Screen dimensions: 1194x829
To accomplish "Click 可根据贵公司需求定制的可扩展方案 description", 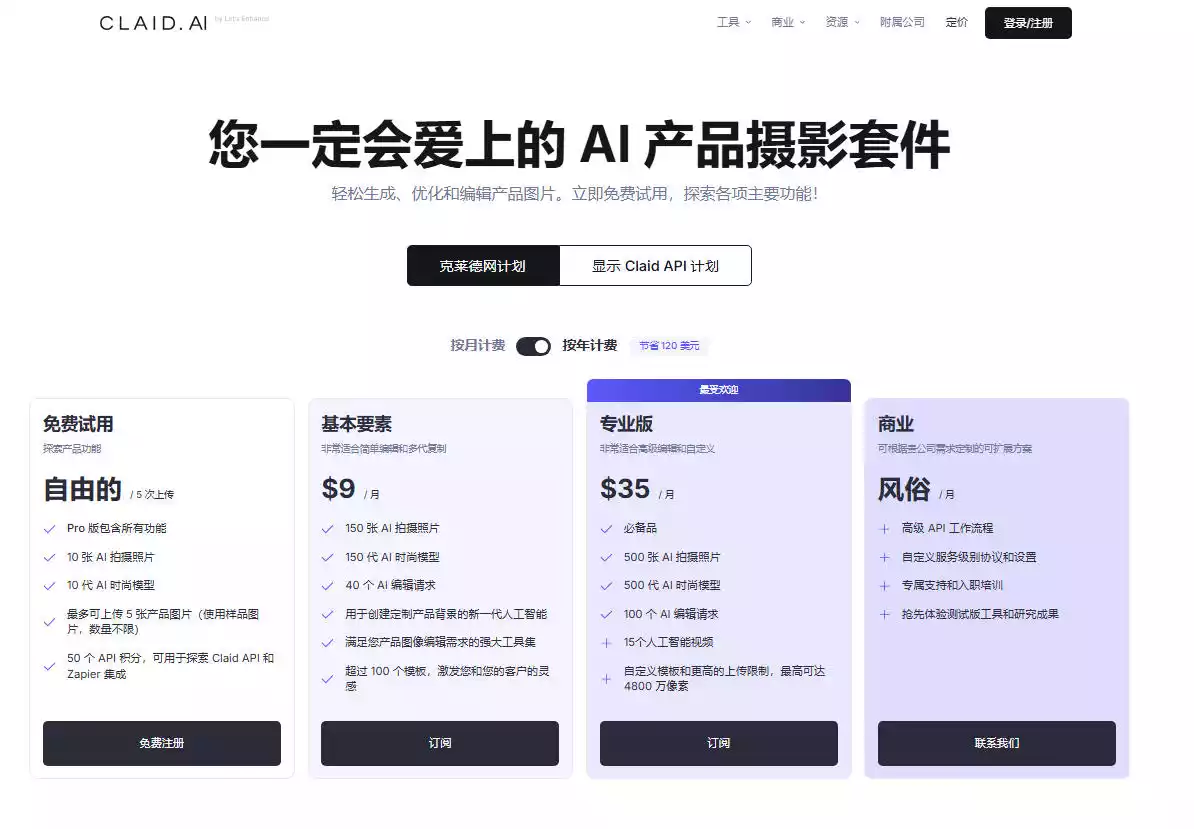I will tap(955, 448).
